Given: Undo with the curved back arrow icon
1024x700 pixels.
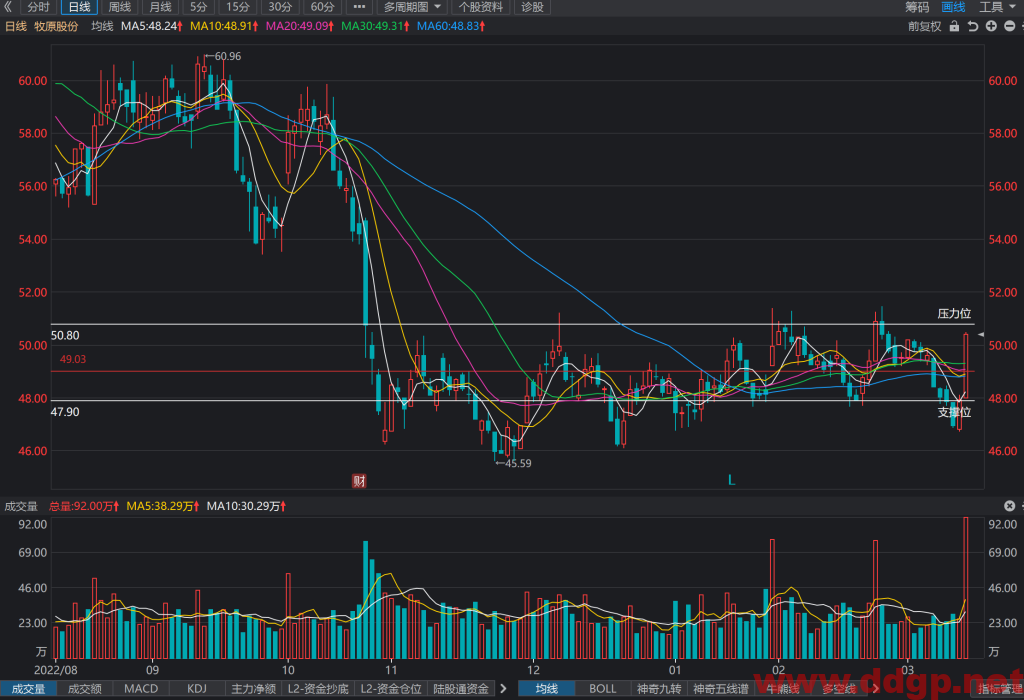Looking at the screenshot, I should pyautogui.click(x=972, y=26).
